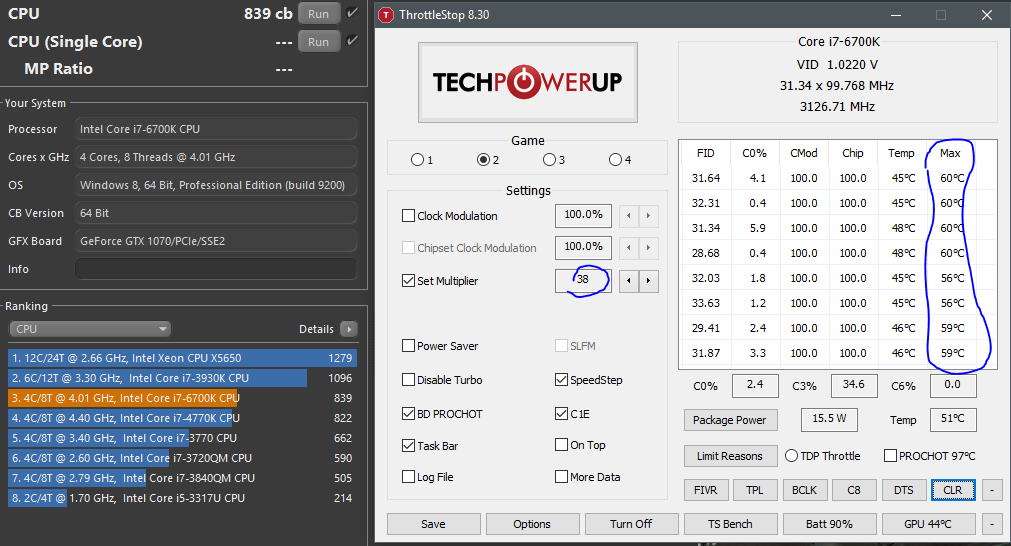The image size is (1011, 546).
Task: Click the Info field in Your System
Action: pos(216,269)
